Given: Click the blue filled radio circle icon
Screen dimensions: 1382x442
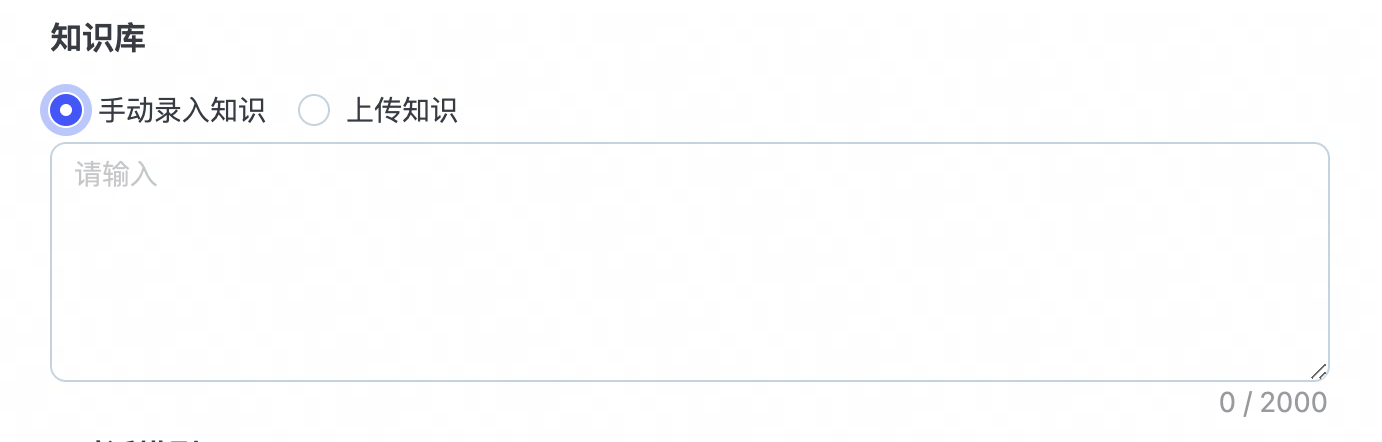Looking at the screenshot, I should tap(66, 110).
